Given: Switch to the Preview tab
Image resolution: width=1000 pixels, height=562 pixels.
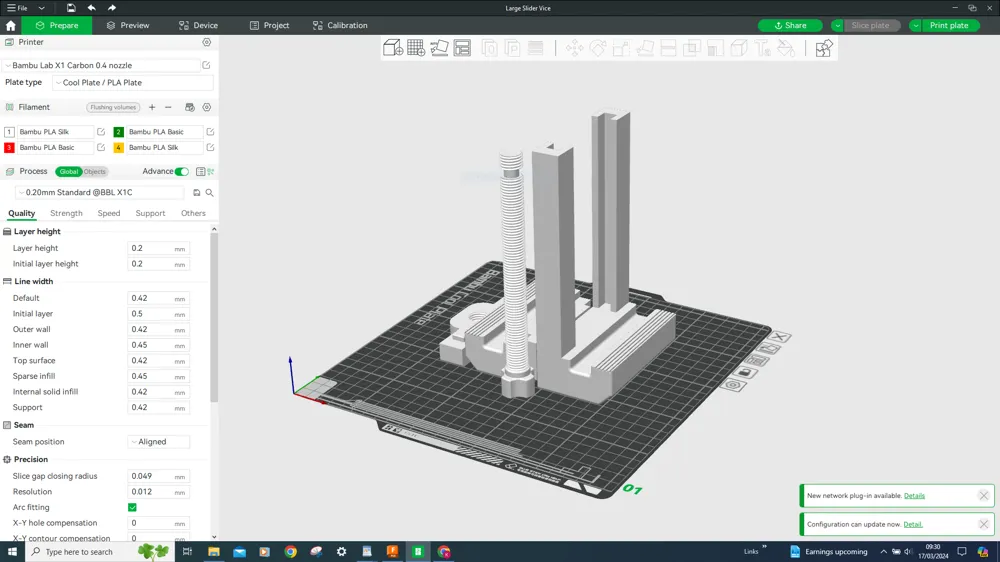Looking at the screenshot, I should click(128, 25).
